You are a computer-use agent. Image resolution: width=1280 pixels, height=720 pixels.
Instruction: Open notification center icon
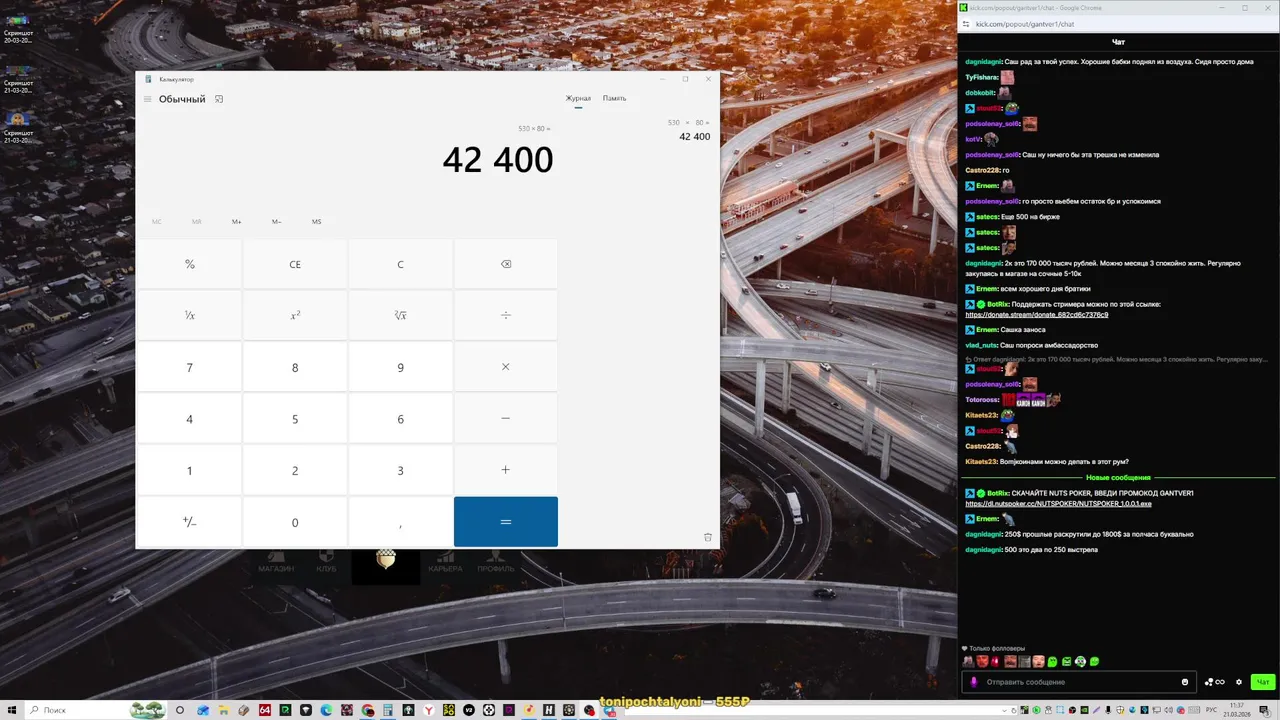tap(1264, 710)
